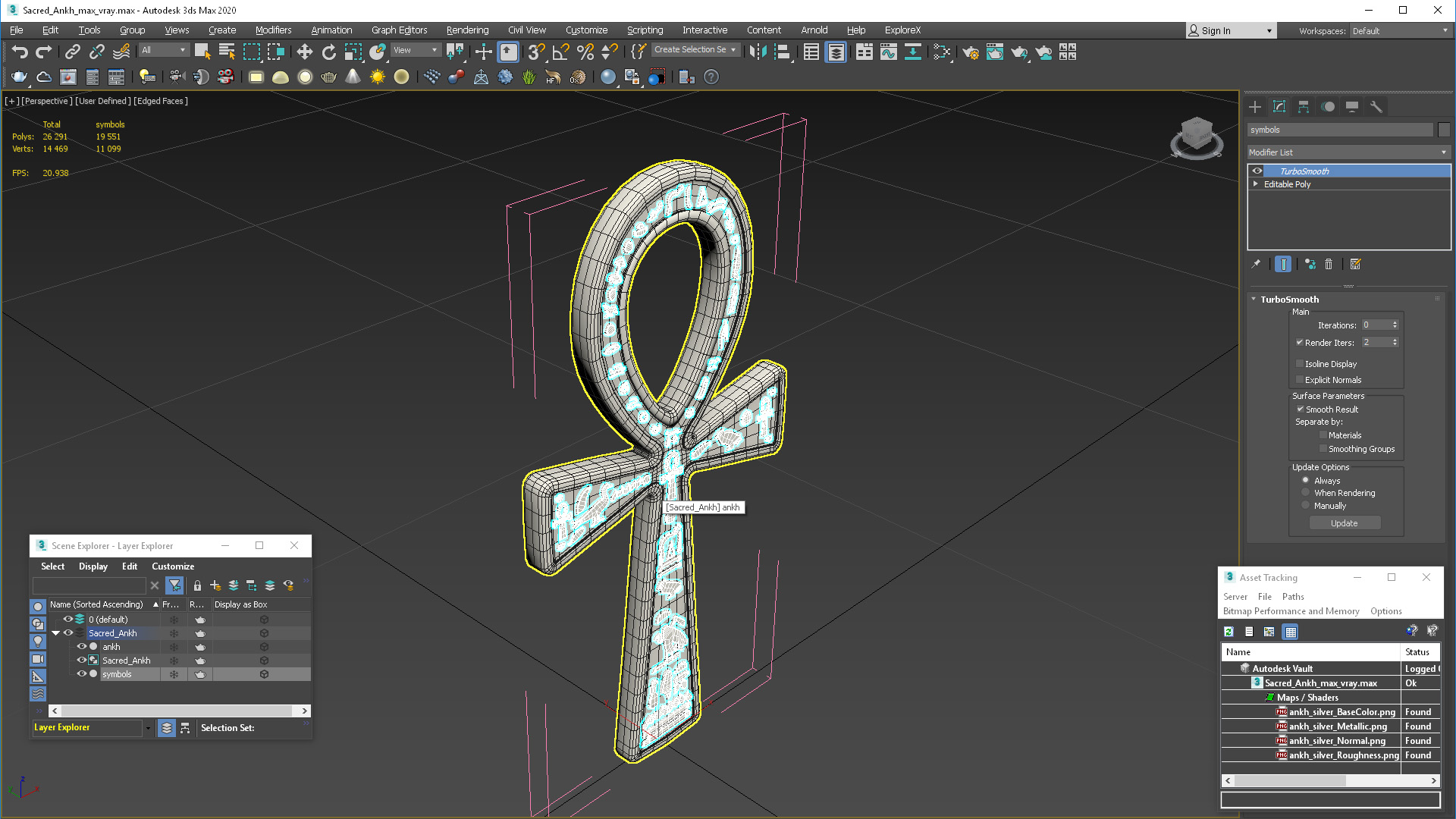This screenshot has height=819, width=1456.
Task: Expand the Sacred_Ankh group in Layer Explorer
Action: 57,633
